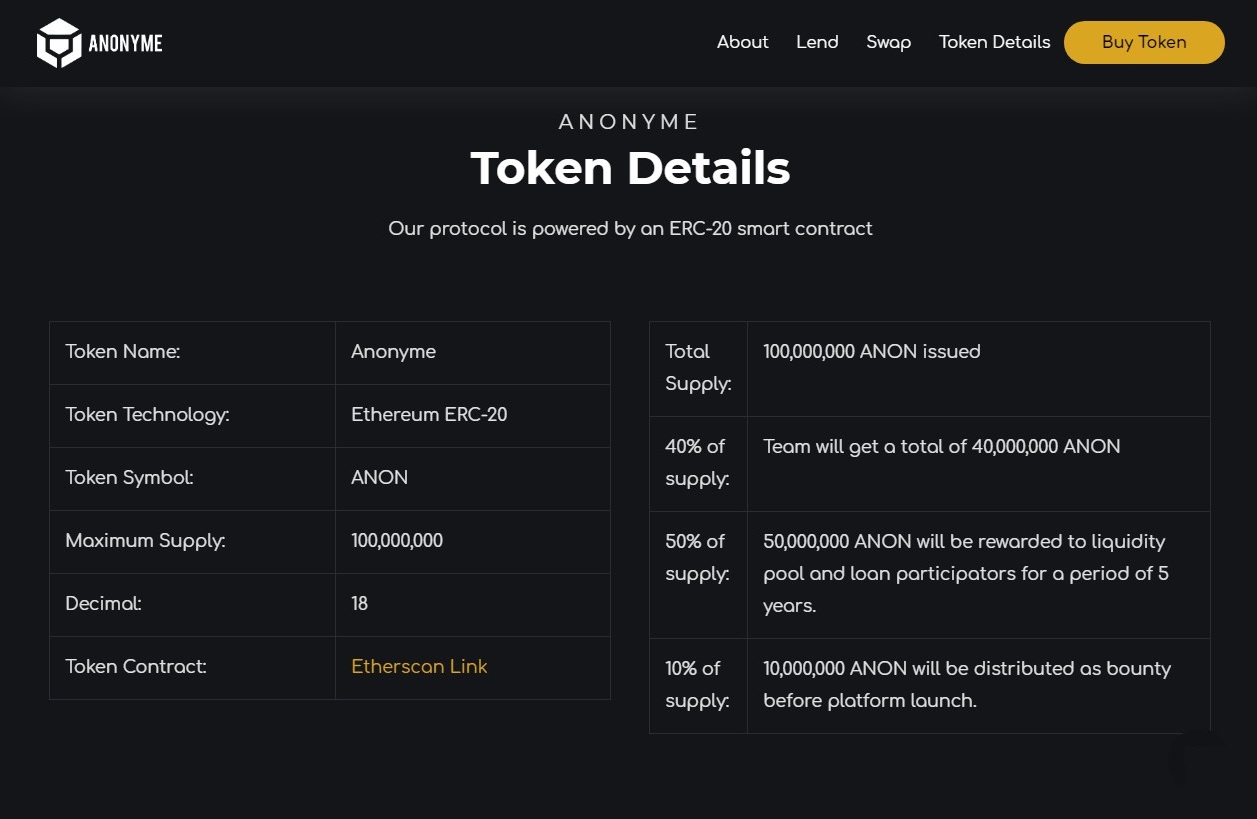Select Token Details in the navigation
Image resolution: width=1257 pixels, height=819 pixels.
[994, 42]
